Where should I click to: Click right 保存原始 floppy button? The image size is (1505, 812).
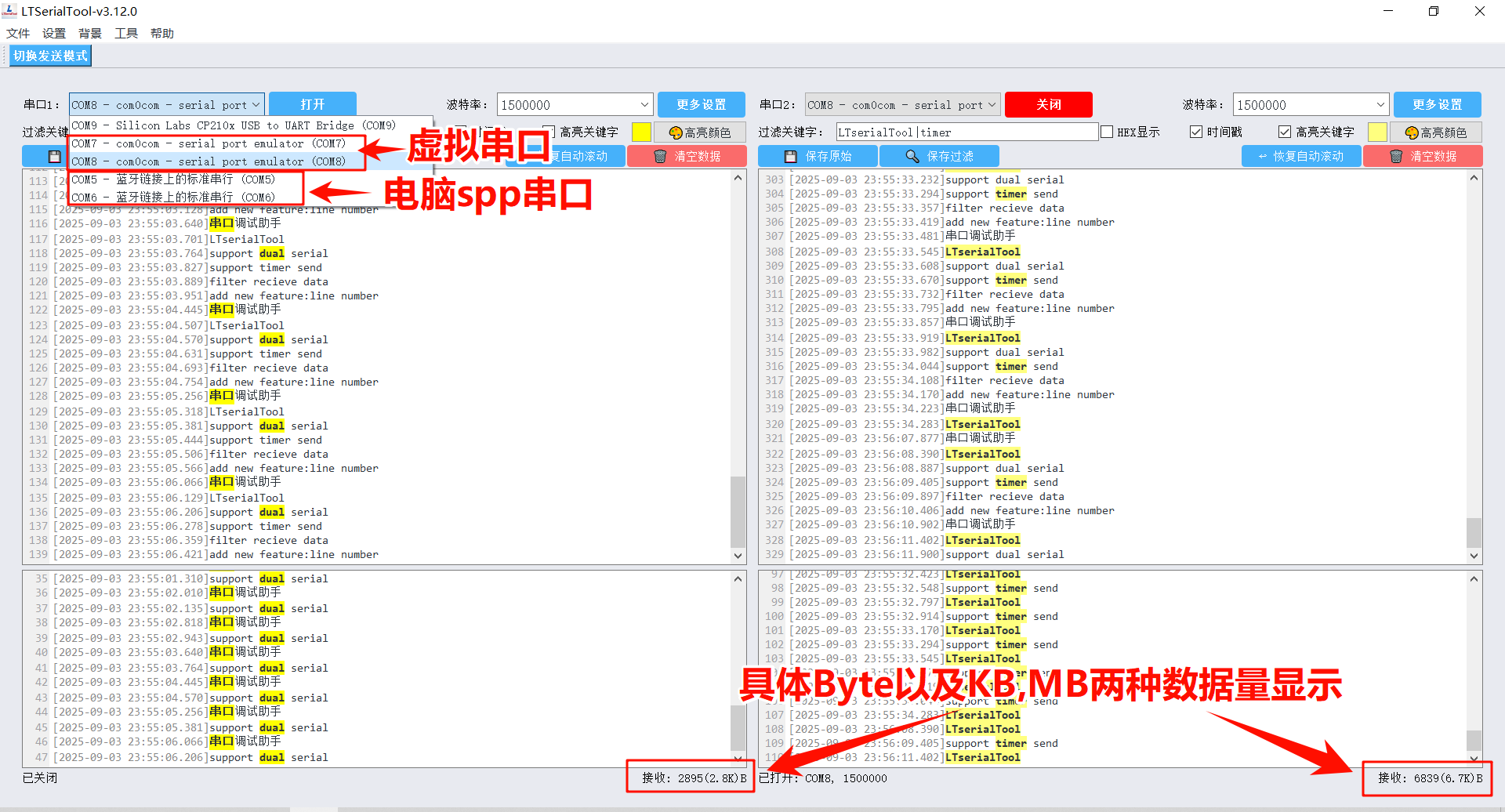coord(818,156)
